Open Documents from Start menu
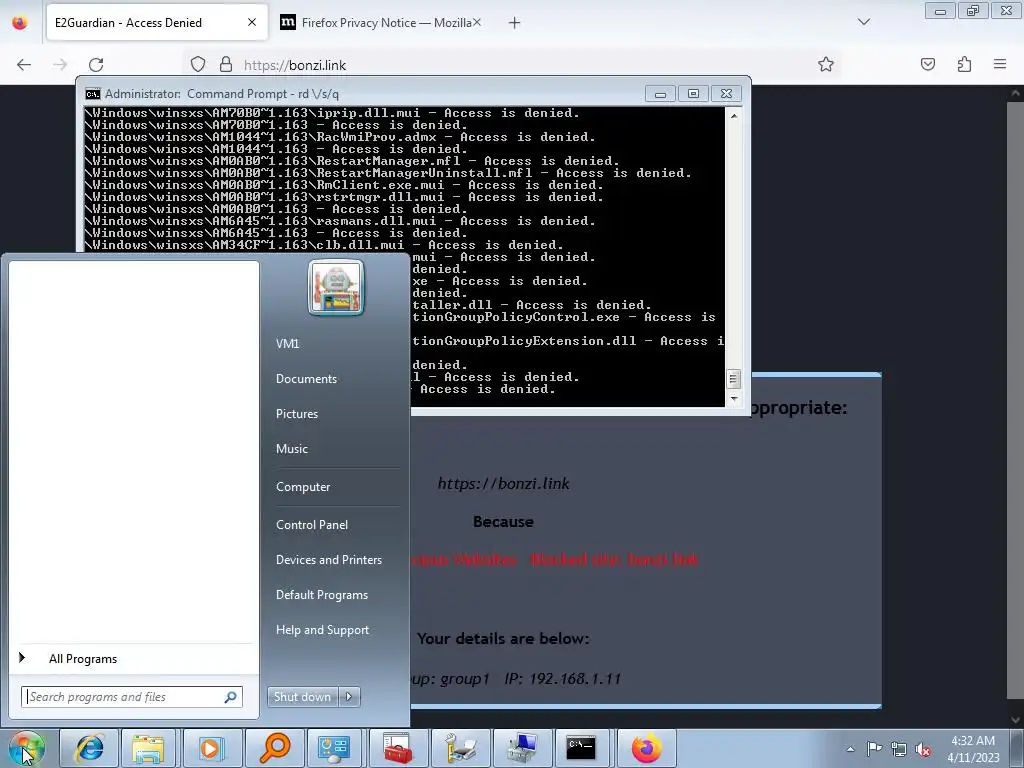Image resolution: width=1024 pixels, height=768 pixels. pyautogui.click(x=306, y=379)
